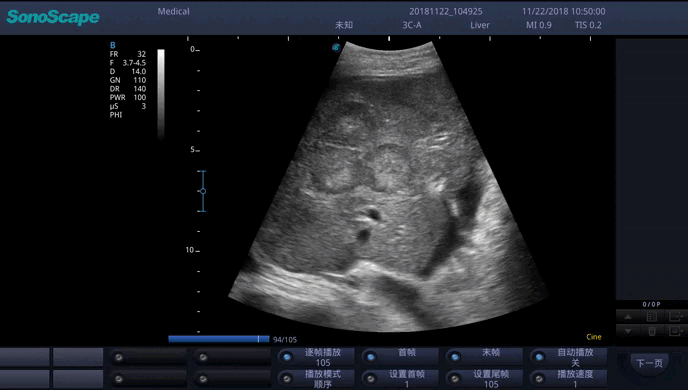Image resolution: width=688 pixels, height=390 pixels.
Task: Open 设置首帧 set first frame control
Action: coord(400,379)
